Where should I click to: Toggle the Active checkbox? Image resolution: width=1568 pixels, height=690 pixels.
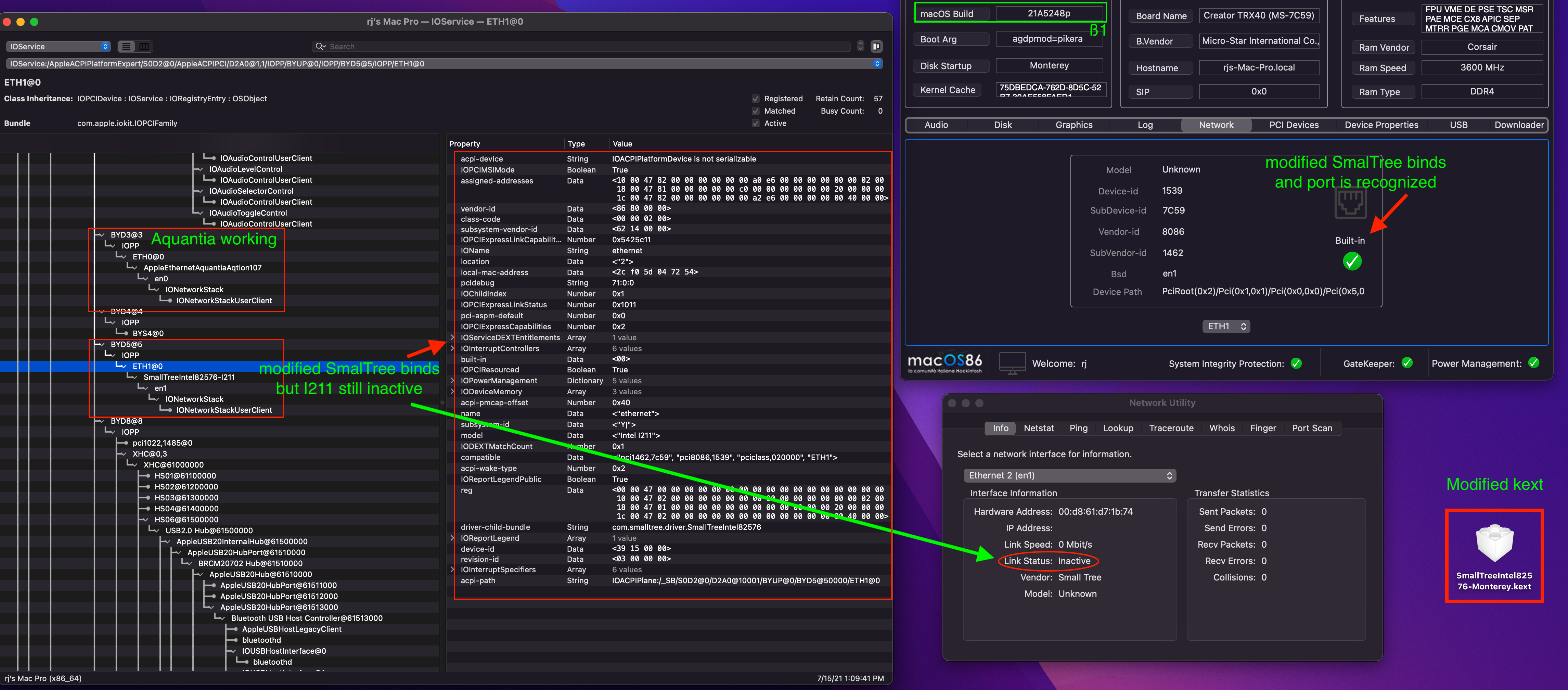point(755,123)
